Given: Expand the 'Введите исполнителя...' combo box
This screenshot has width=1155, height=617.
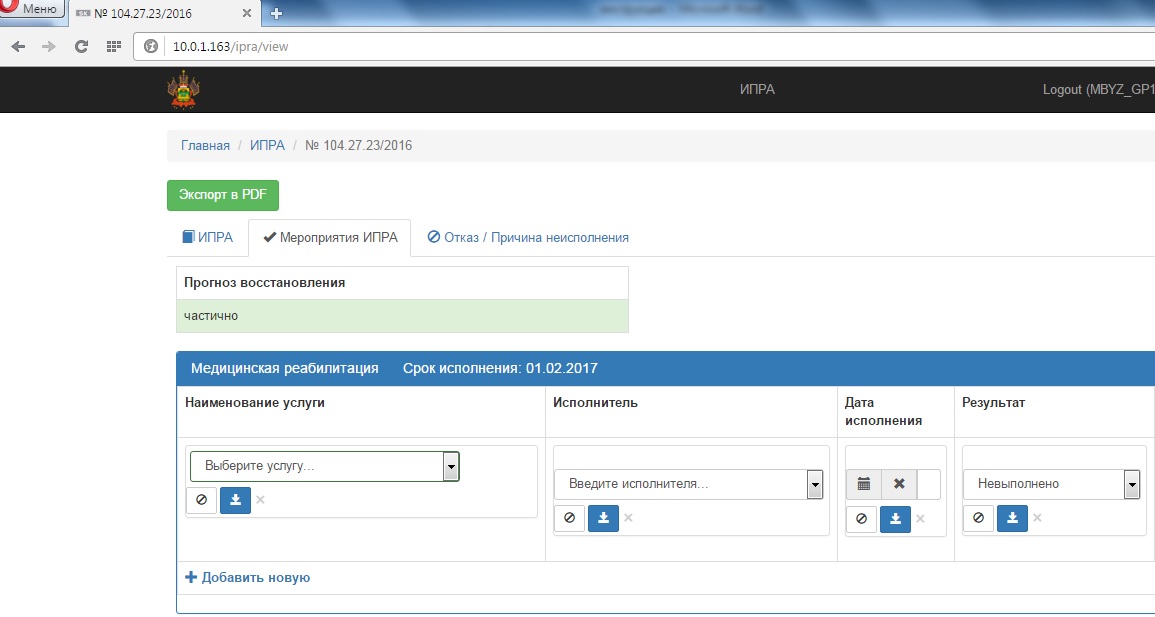Looking at the screenshot, I should [x=689, y=484].
